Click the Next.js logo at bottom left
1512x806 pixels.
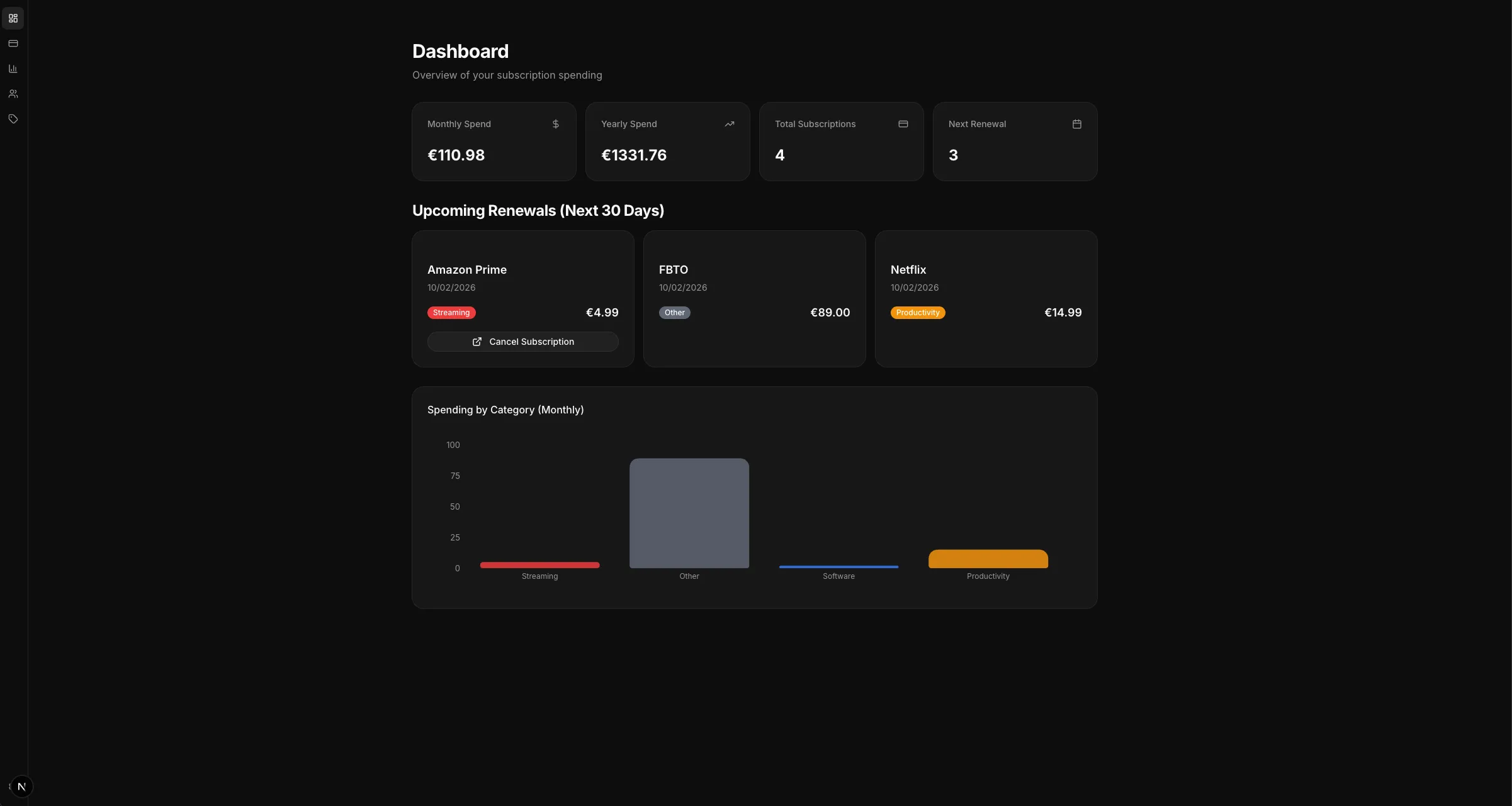[21, 786]
